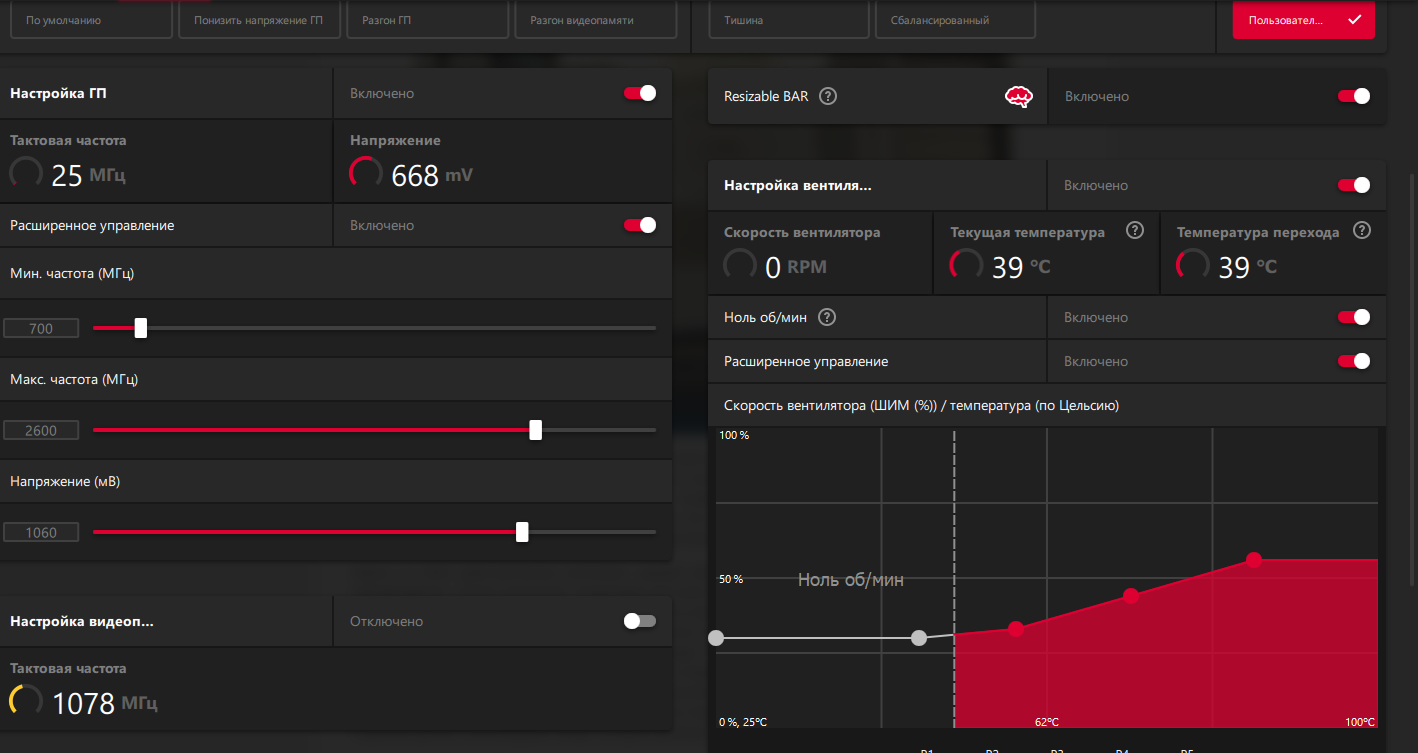
Task: Select the Разгон видеопамяти preset
Action: pos(596,19)
